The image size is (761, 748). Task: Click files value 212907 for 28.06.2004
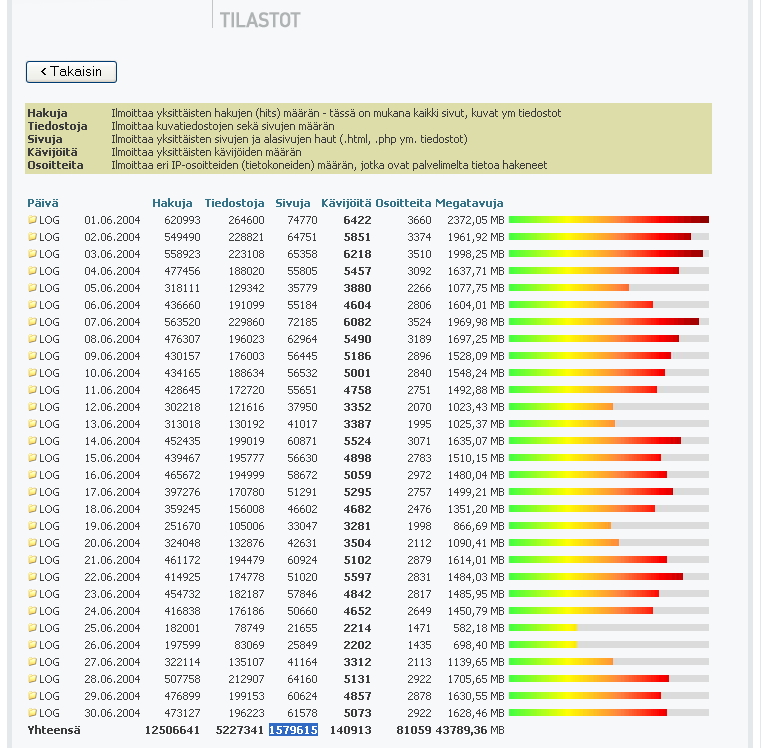pos(247,679)
